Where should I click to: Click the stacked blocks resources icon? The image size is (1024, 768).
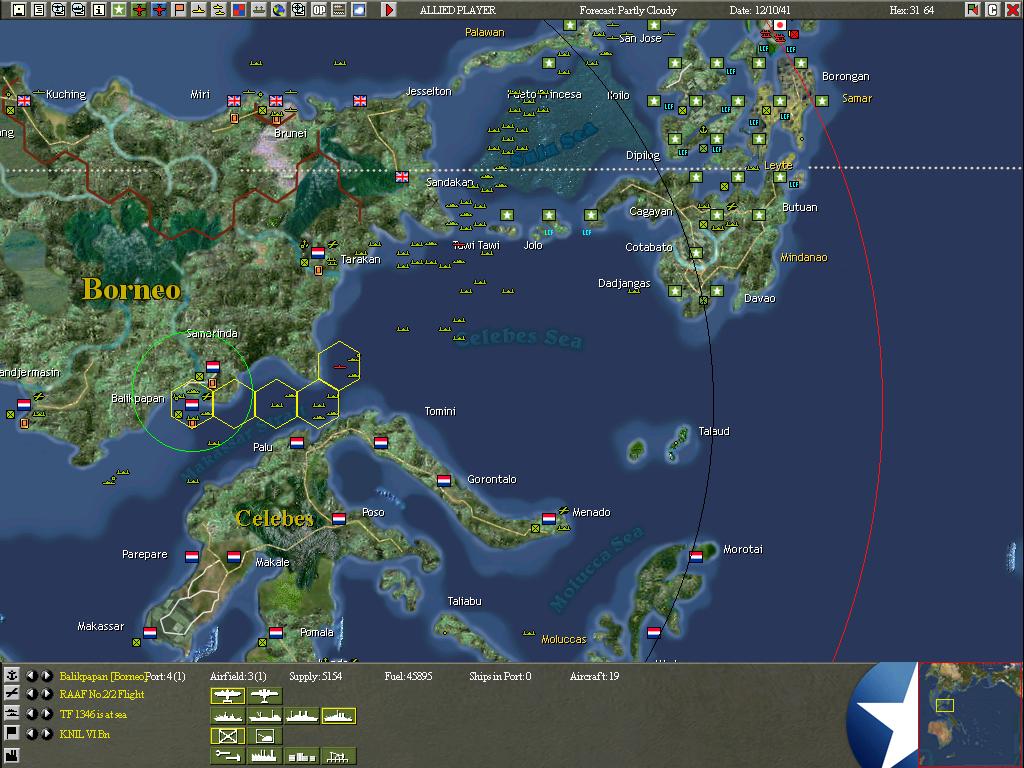302,756
